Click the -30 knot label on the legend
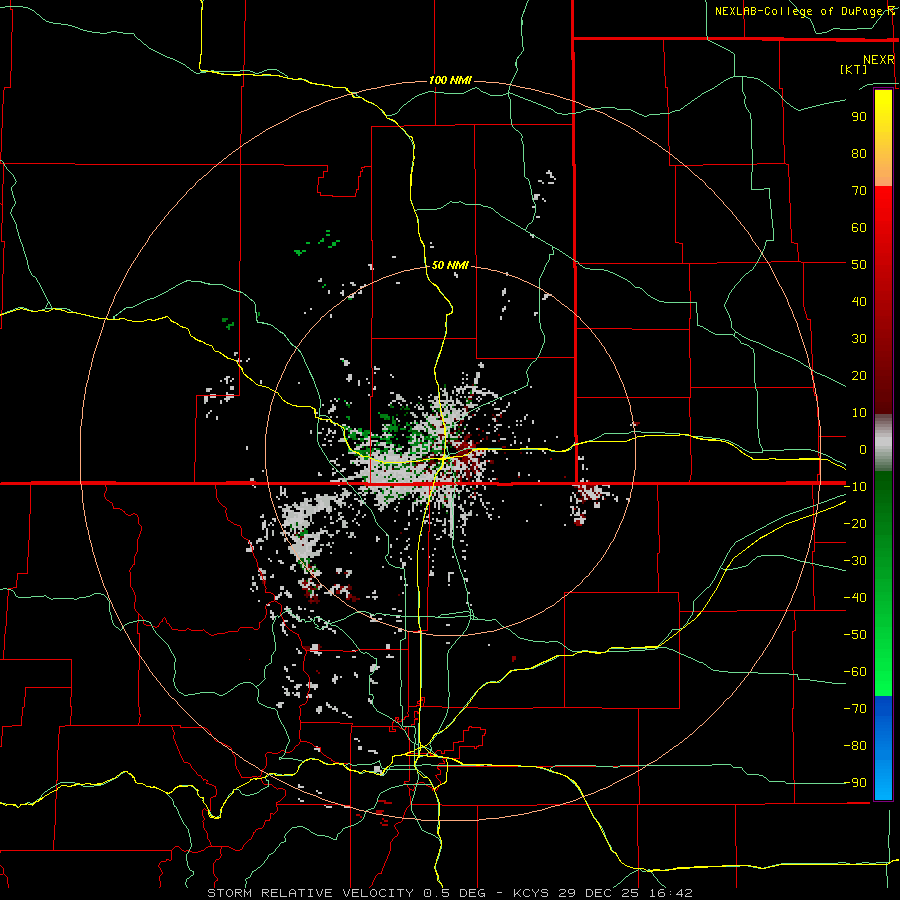This screenshot has height=900, width=900. coord(855,561)
